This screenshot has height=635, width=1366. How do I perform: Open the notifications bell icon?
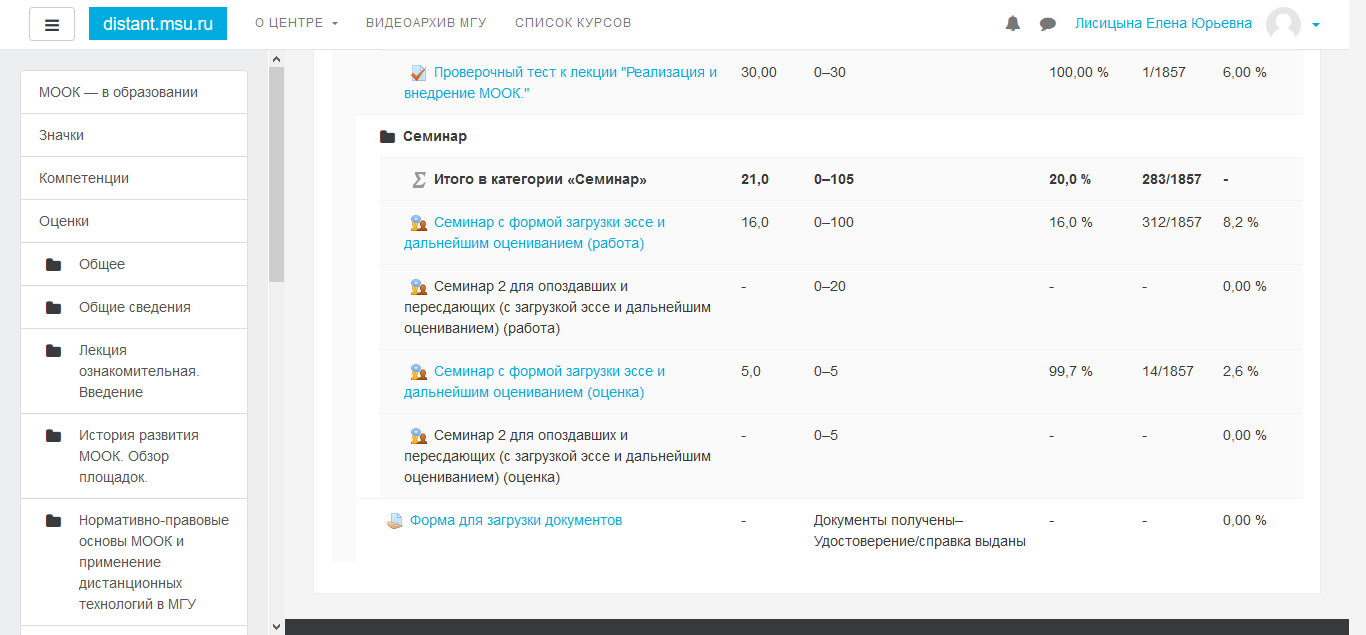tap(1012, 22)
